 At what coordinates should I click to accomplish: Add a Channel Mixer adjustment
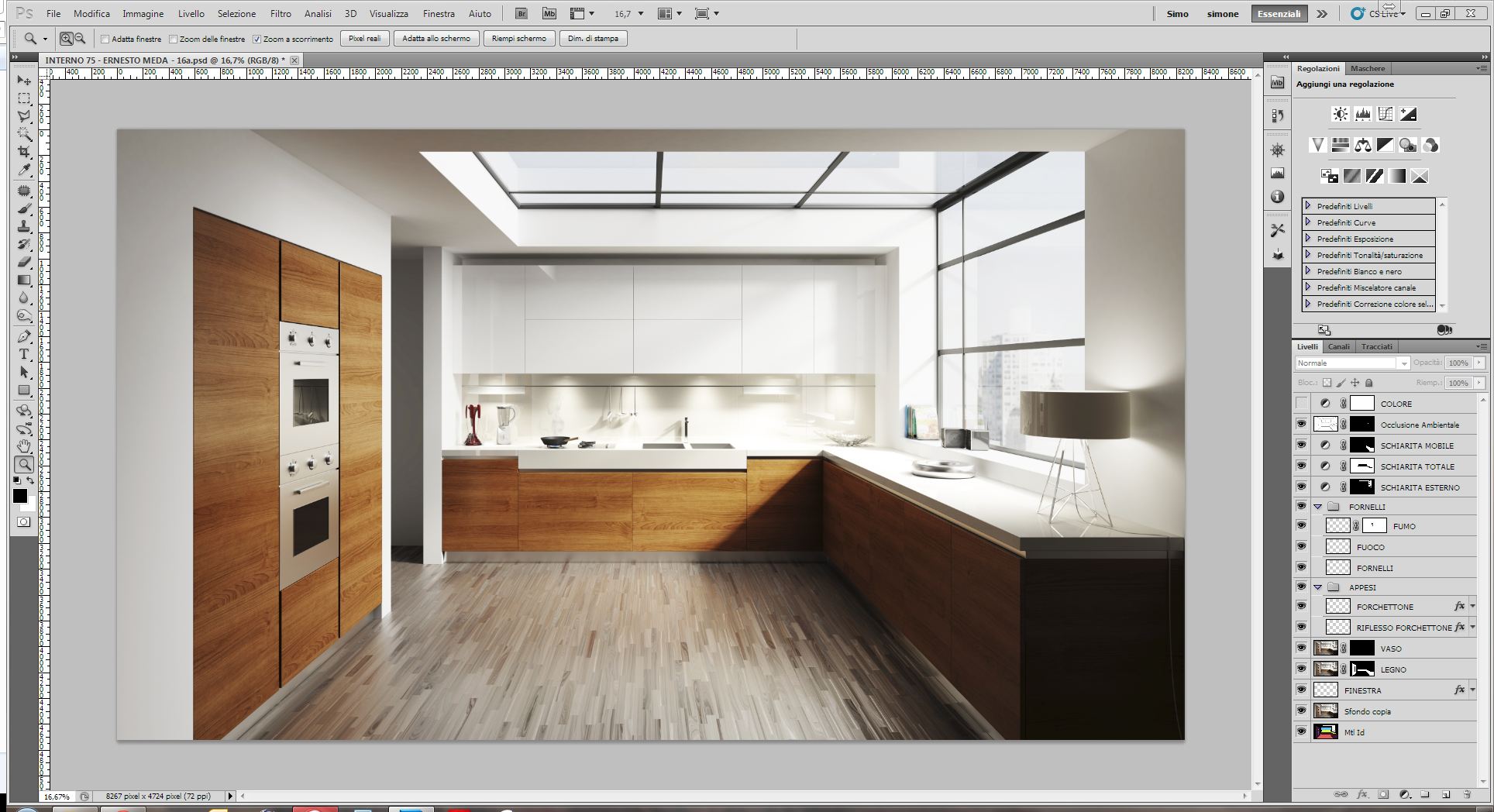coord(1430,145)
